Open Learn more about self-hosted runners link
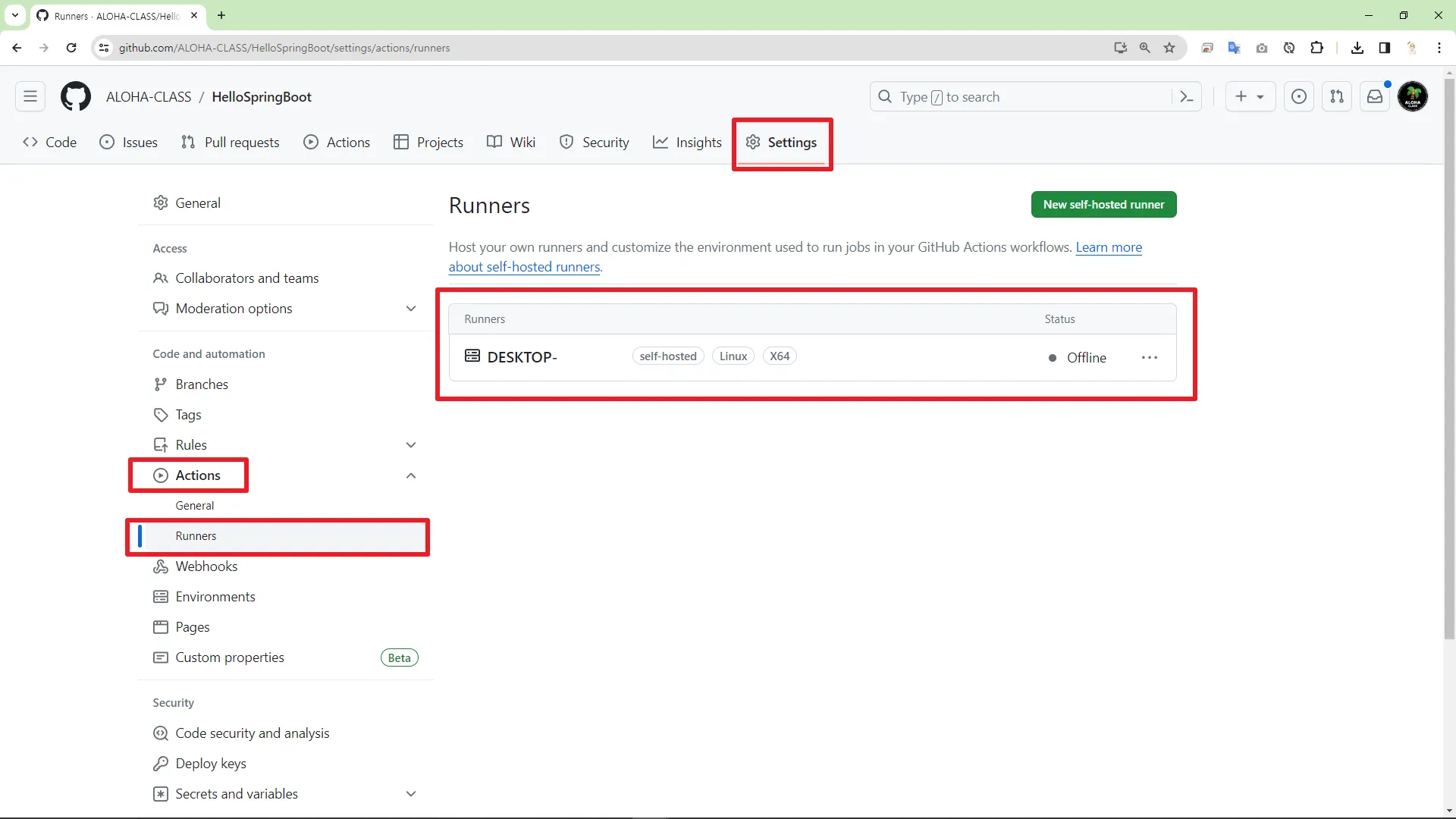Viewport: 1456px width, 819px height. pyautogui.click(x=1108, y=247)
